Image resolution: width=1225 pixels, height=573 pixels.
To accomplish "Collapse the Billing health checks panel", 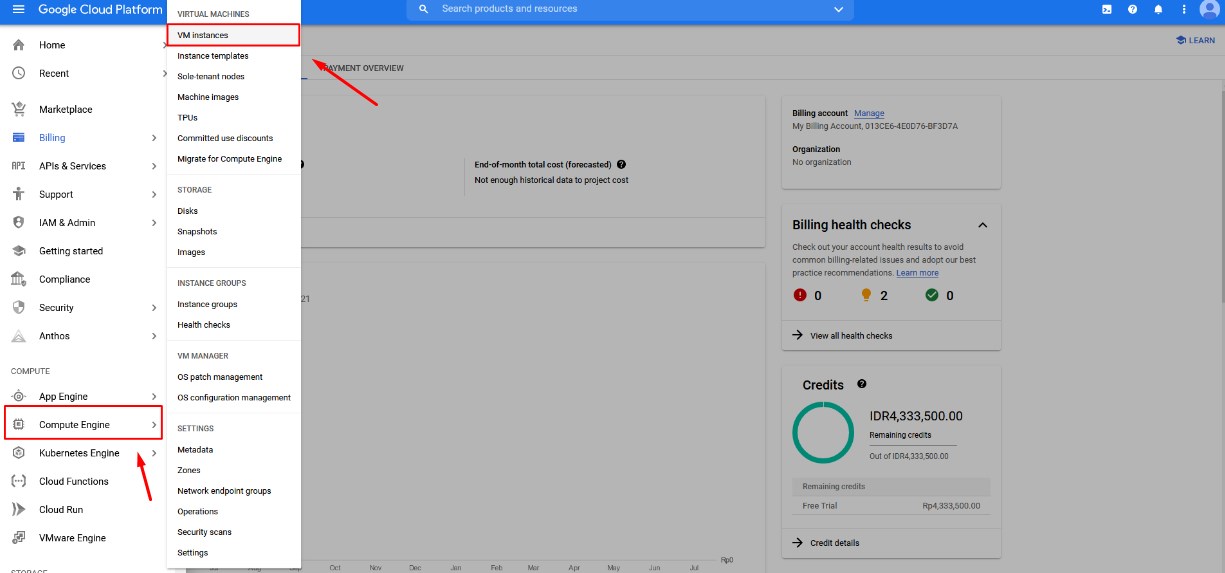I will [982, 225].
